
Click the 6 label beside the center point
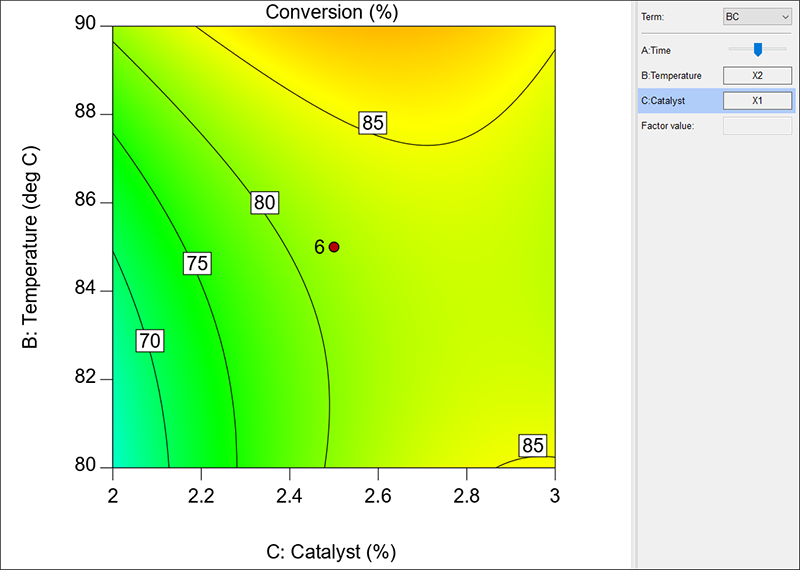(319, 247)
